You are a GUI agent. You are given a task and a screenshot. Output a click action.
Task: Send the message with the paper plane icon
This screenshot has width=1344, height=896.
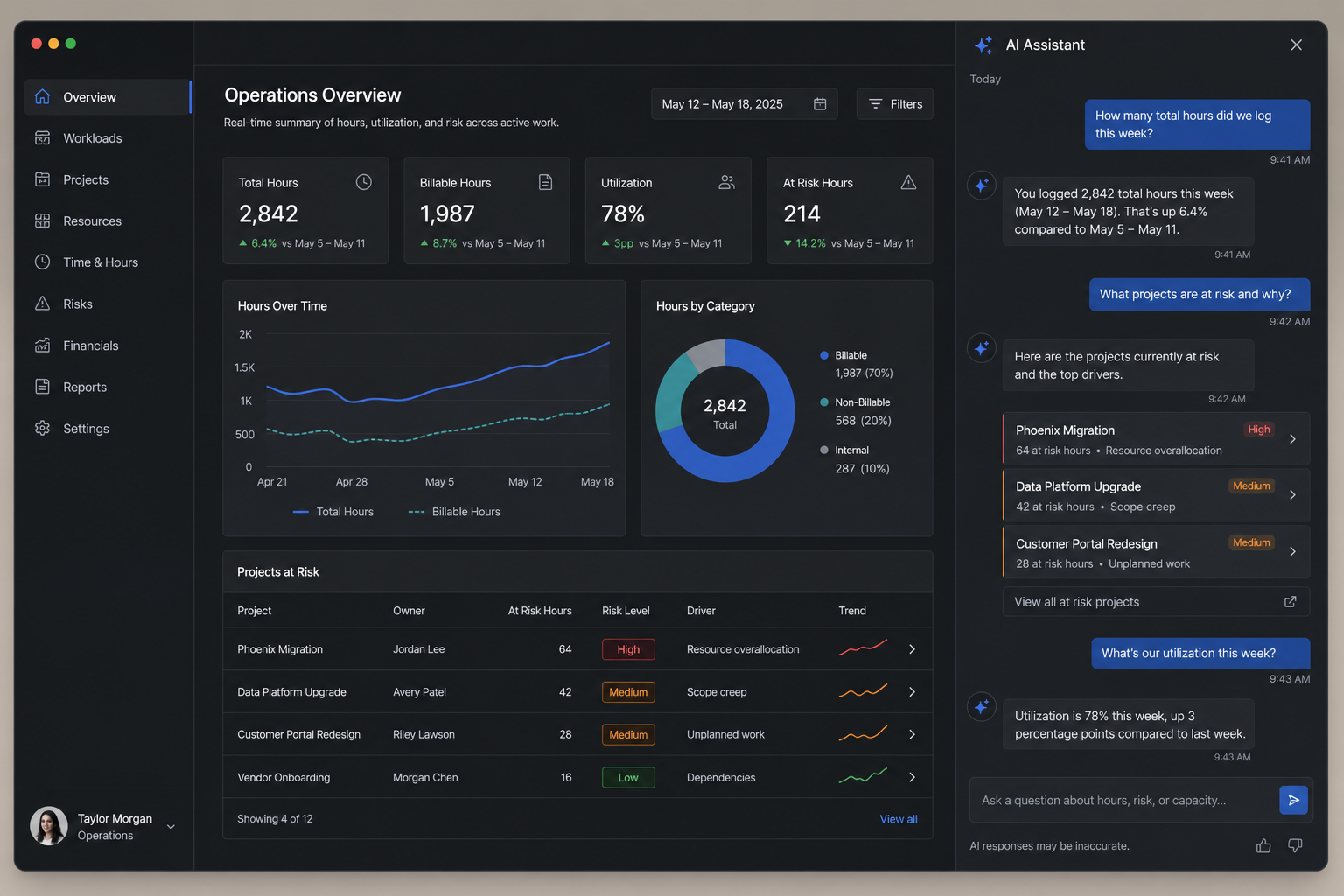[x=1293, y=800]
